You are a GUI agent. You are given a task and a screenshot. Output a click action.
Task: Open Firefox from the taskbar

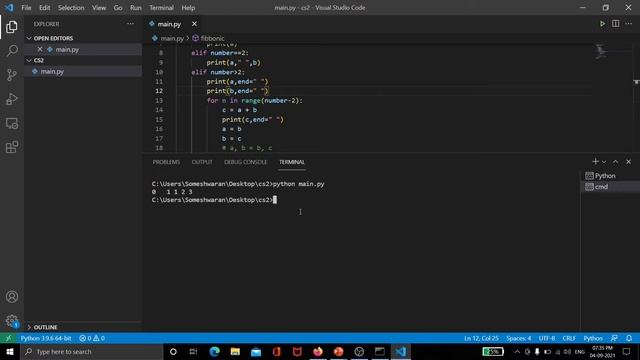click(x=318, y=351)
